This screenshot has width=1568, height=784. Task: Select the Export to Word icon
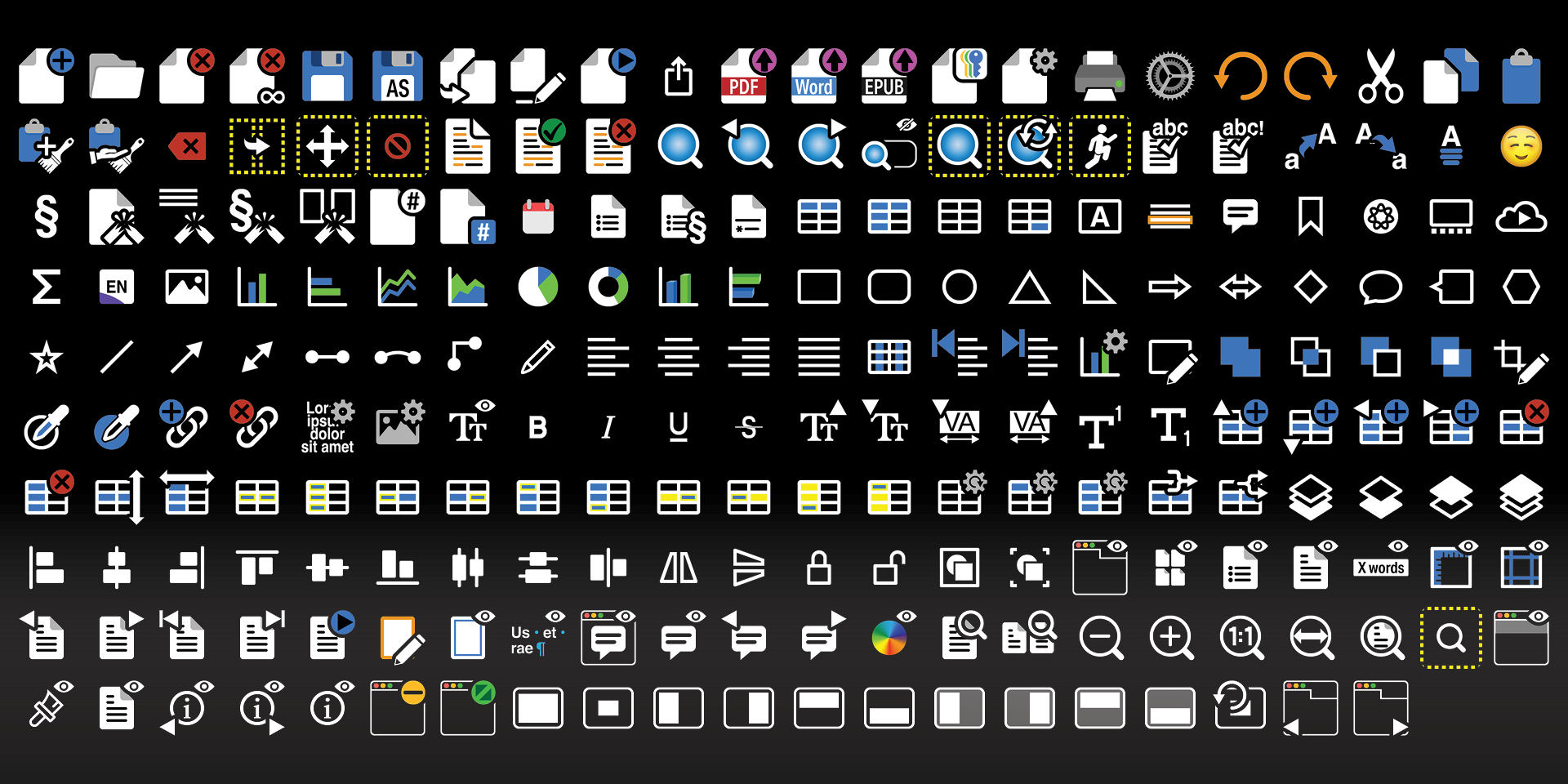(x=819, y=76)
